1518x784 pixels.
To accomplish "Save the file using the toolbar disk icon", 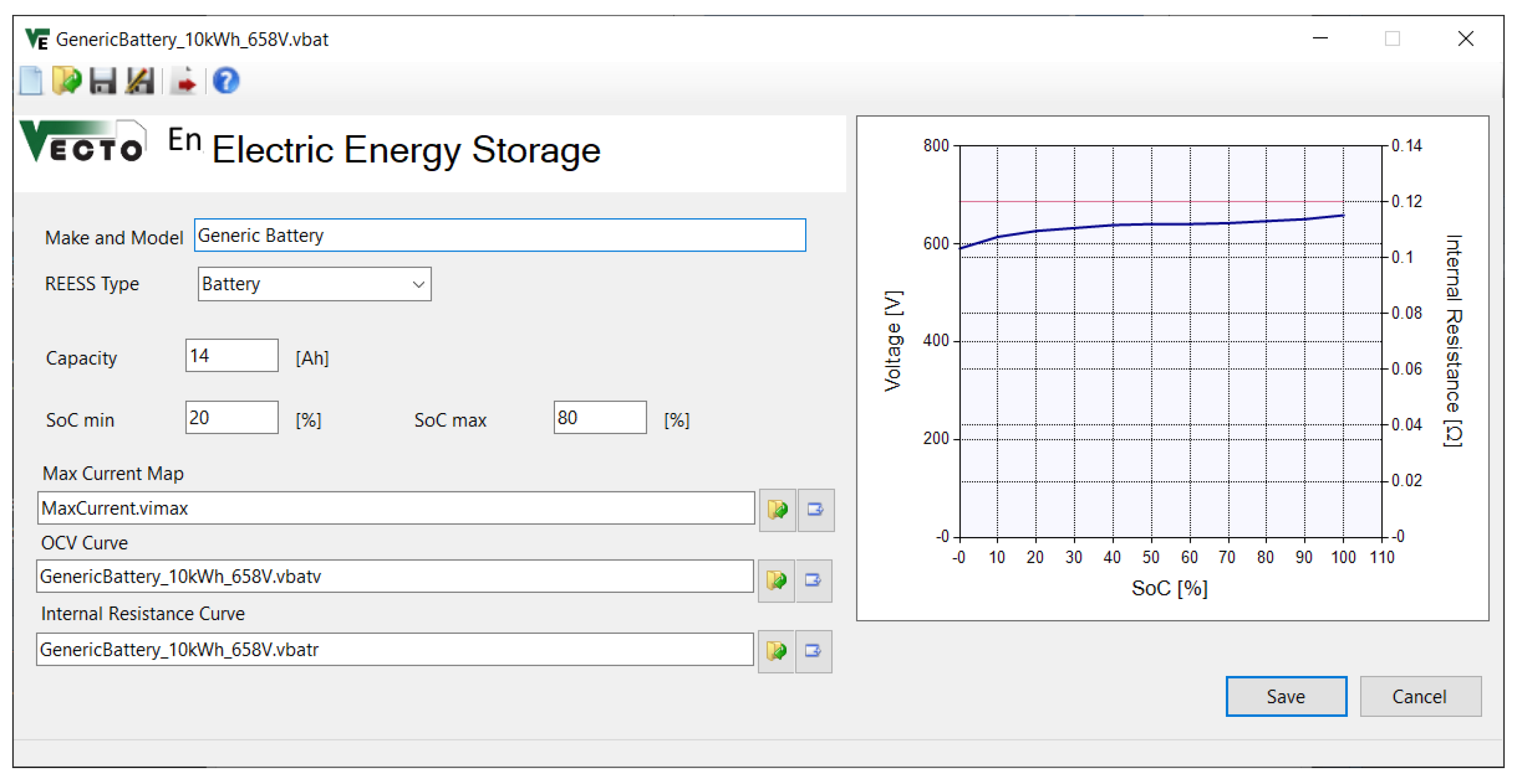I will (x=104, y=81).
